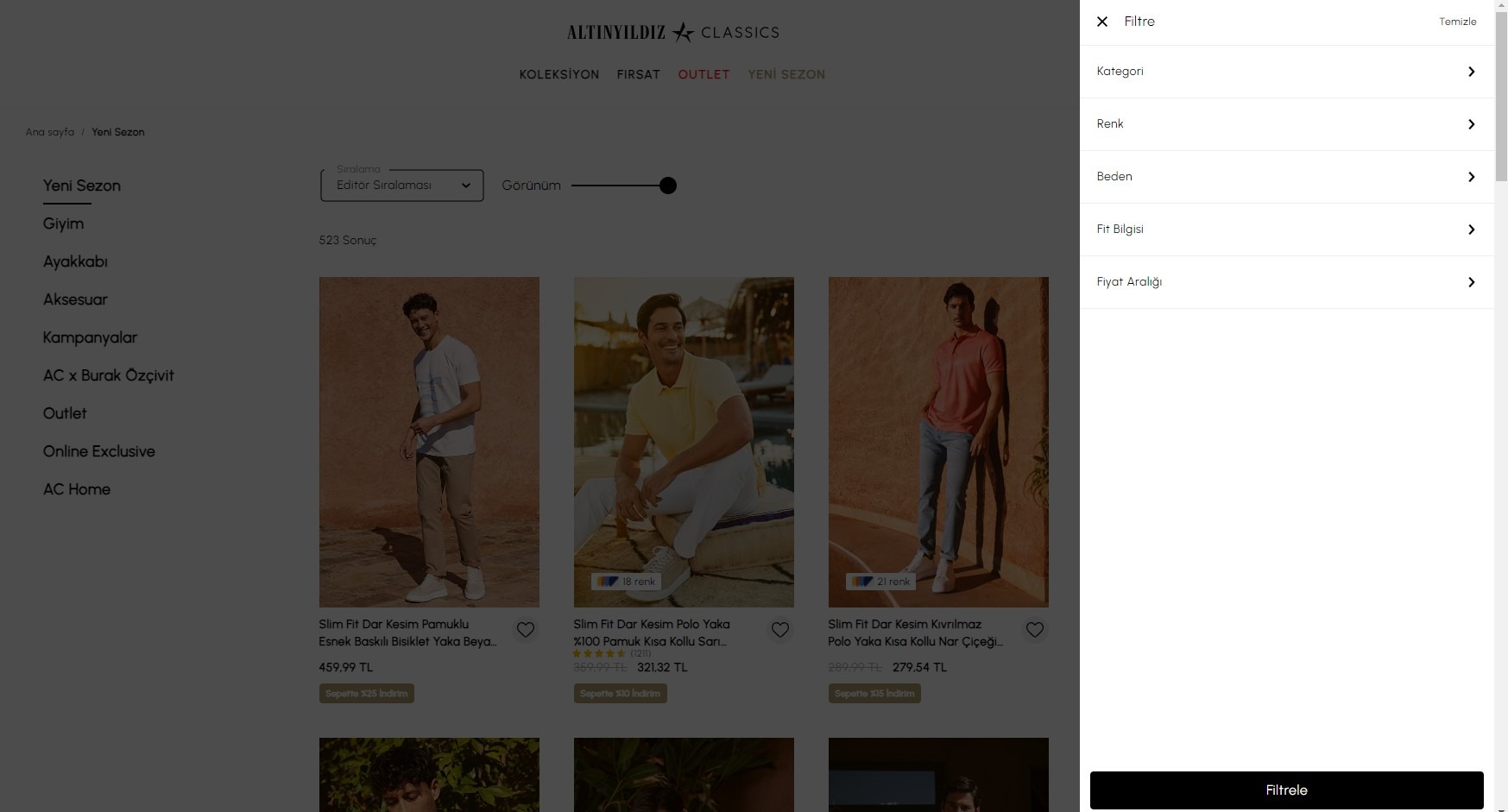Open the YENİ SEZON menu

[786, 75]
